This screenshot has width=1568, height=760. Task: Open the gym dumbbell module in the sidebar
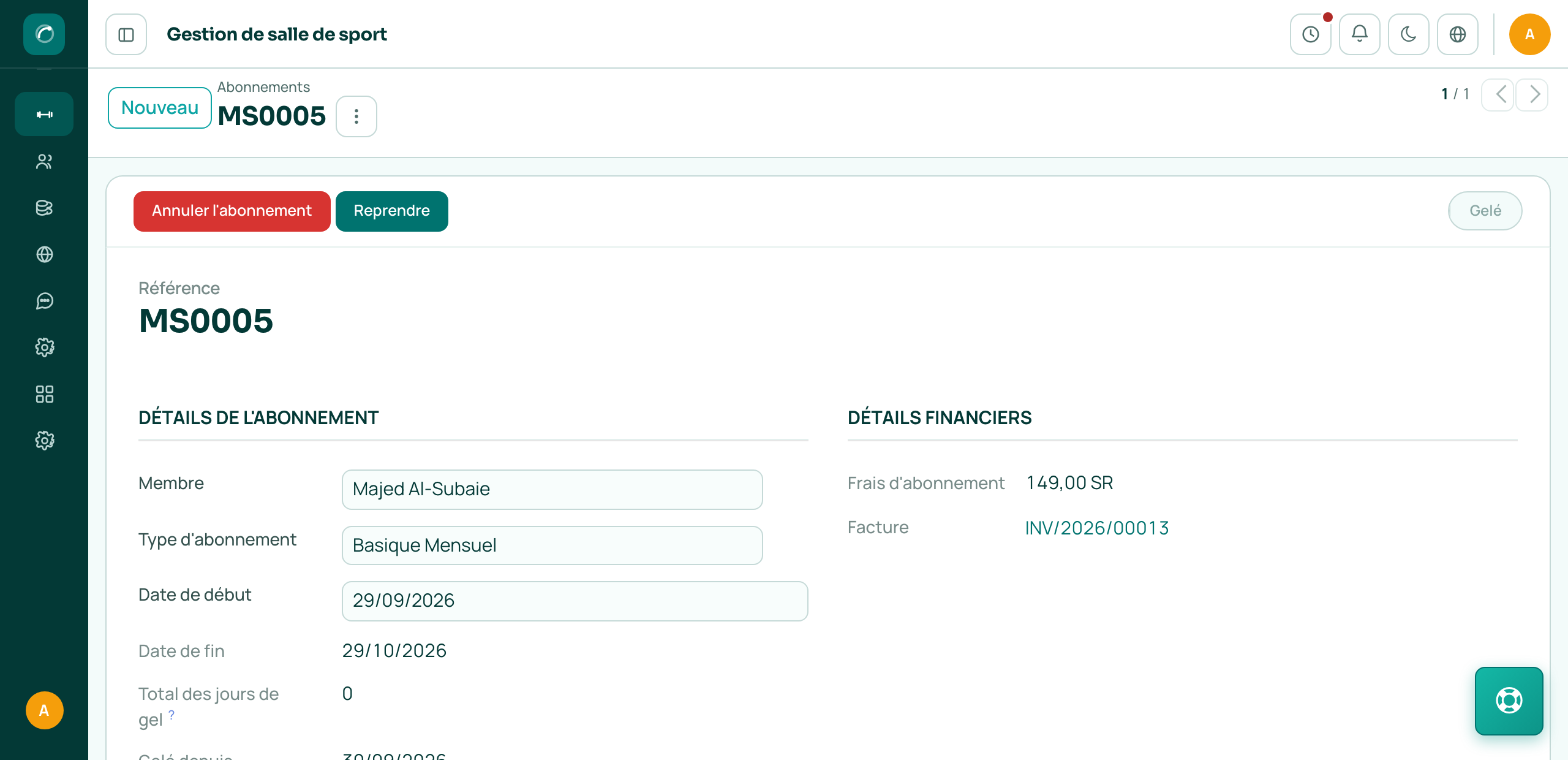click(x=44, y=115)
